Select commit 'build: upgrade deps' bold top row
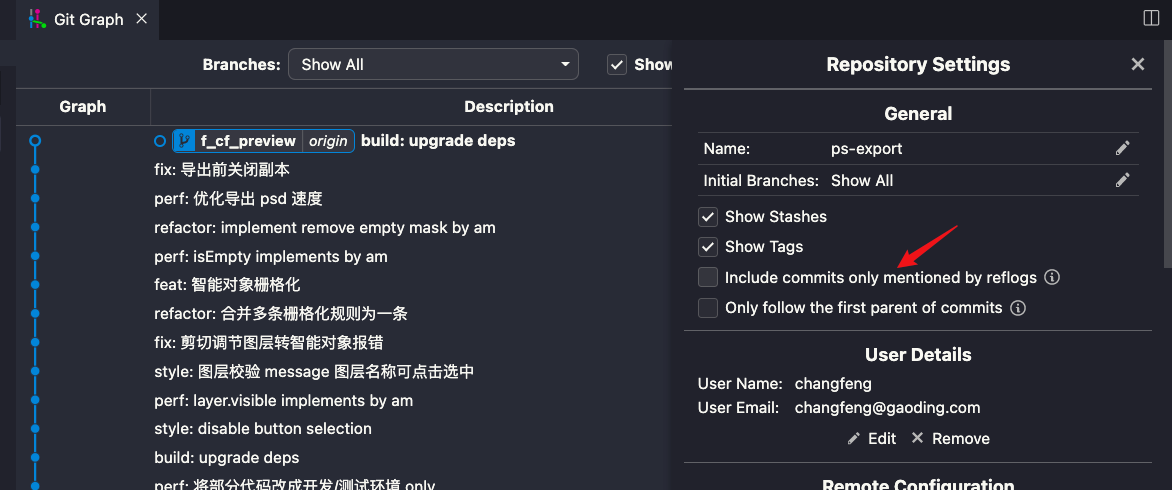 pyautogui.click(x=438, y=140)
